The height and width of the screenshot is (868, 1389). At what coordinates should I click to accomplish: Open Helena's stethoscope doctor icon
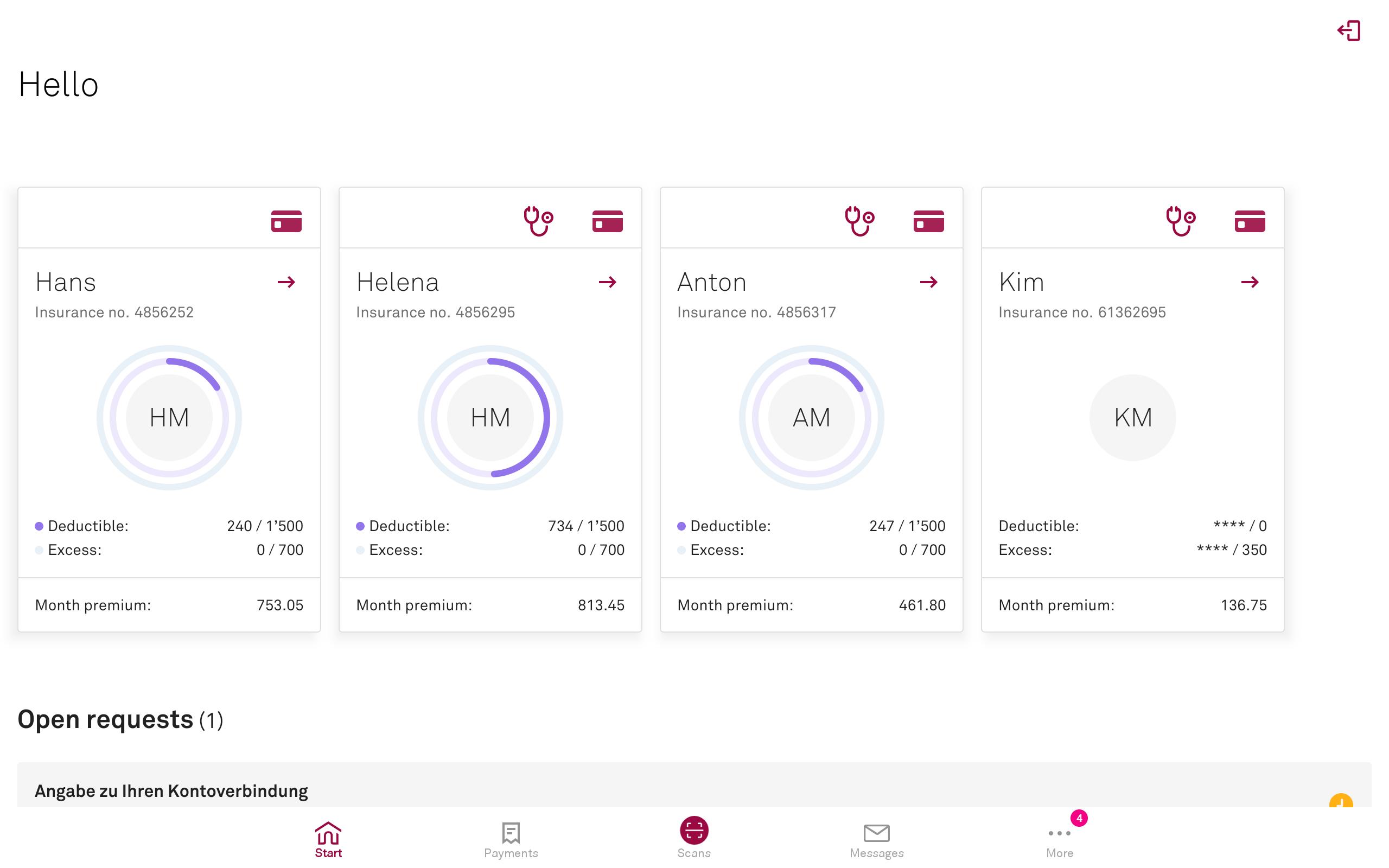pos(538,221)
